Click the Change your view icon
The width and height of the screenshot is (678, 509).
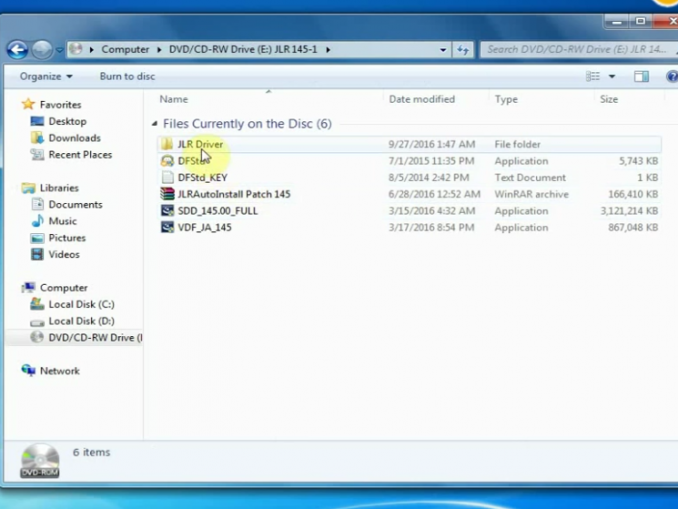pos(593,77)
